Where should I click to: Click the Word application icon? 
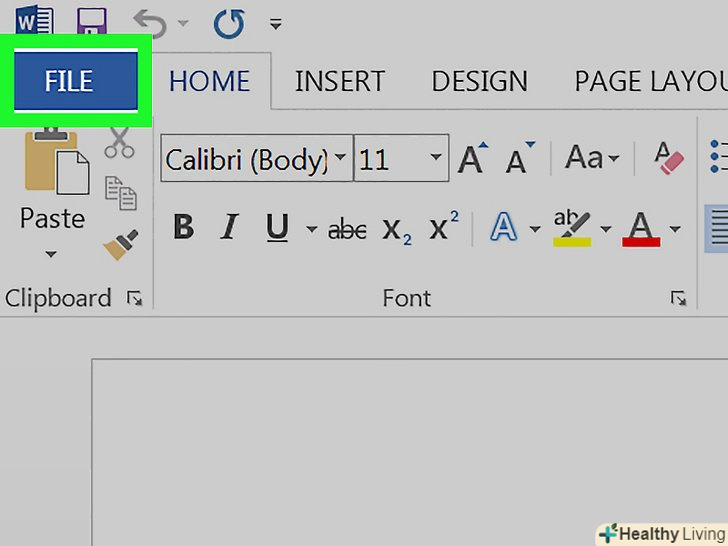coord(35,22)
